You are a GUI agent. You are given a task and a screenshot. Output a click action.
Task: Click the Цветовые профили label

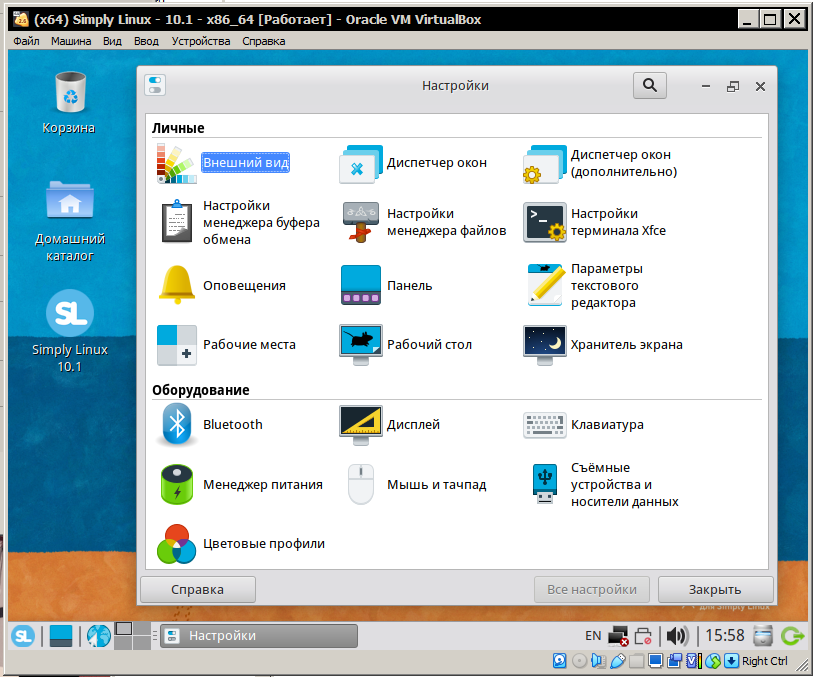coord(264,544)
